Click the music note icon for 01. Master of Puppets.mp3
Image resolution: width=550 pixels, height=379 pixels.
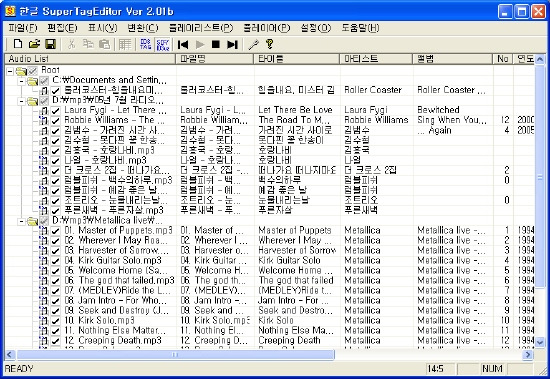click(44, 231)
